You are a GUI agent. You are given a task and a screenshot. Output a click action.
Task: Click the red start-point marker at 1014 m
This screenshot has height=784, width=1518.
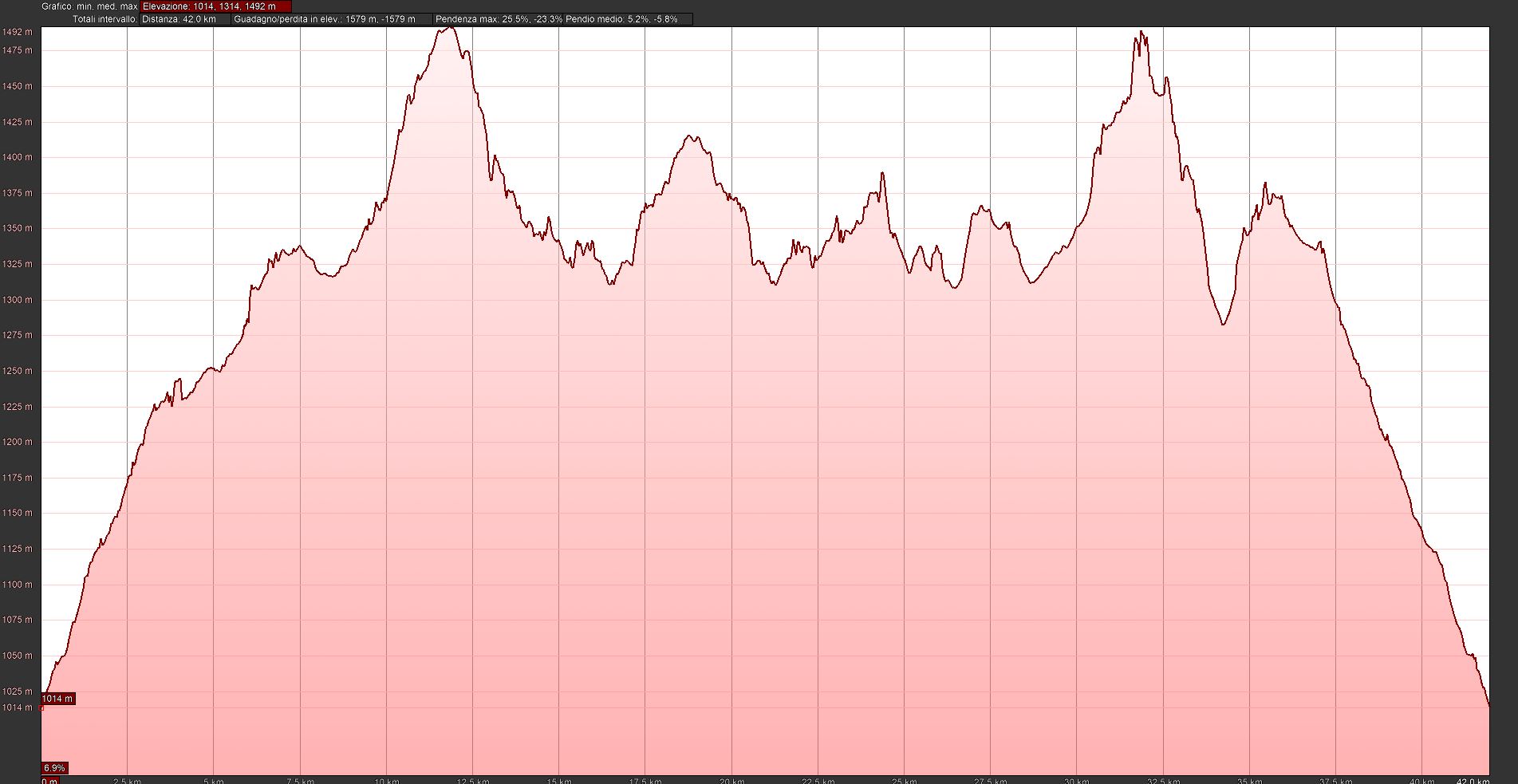[x=41, y=707]
